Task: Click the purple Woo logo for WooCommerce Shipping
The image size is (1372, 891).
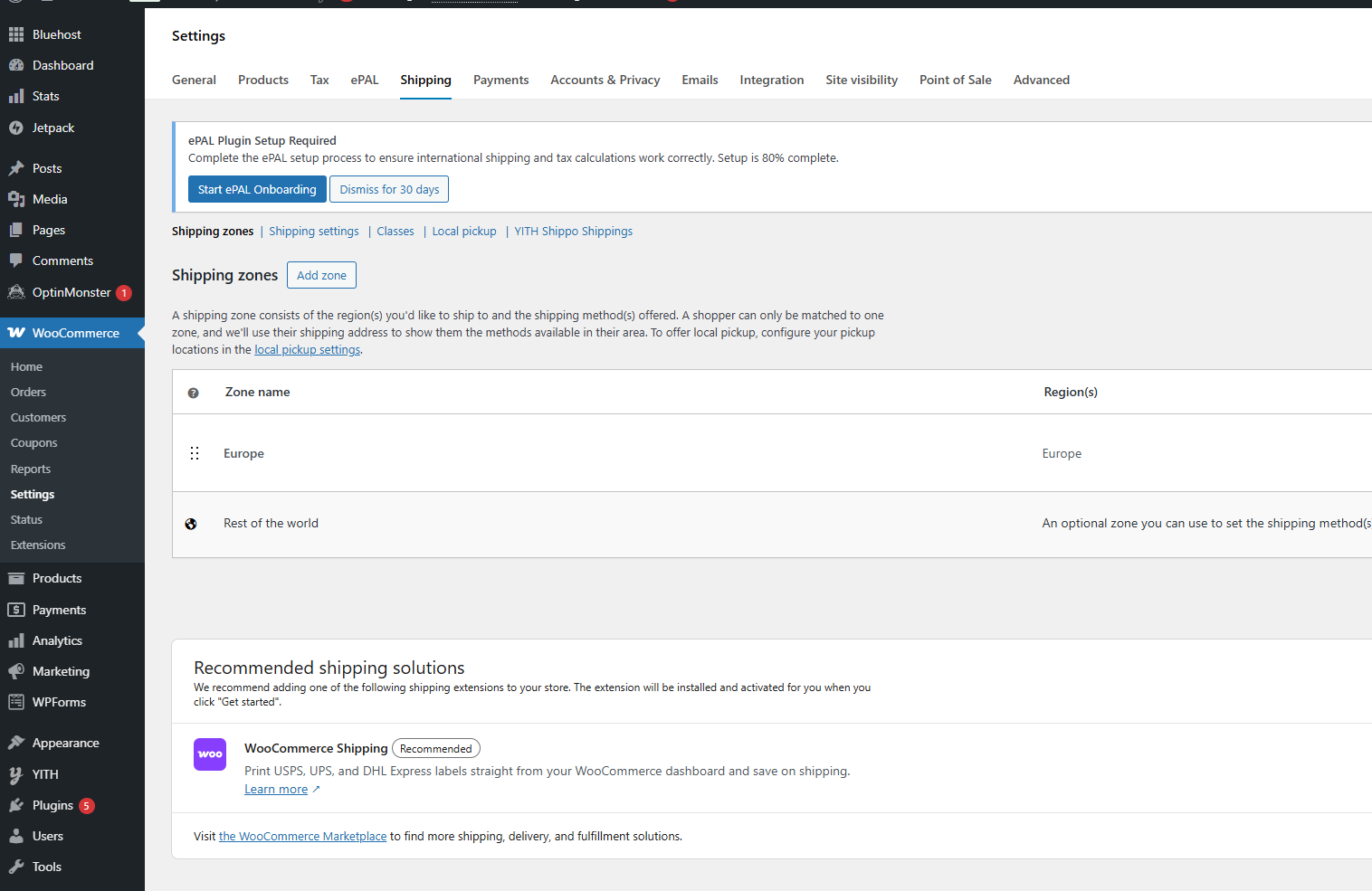Action: point(210,754)
